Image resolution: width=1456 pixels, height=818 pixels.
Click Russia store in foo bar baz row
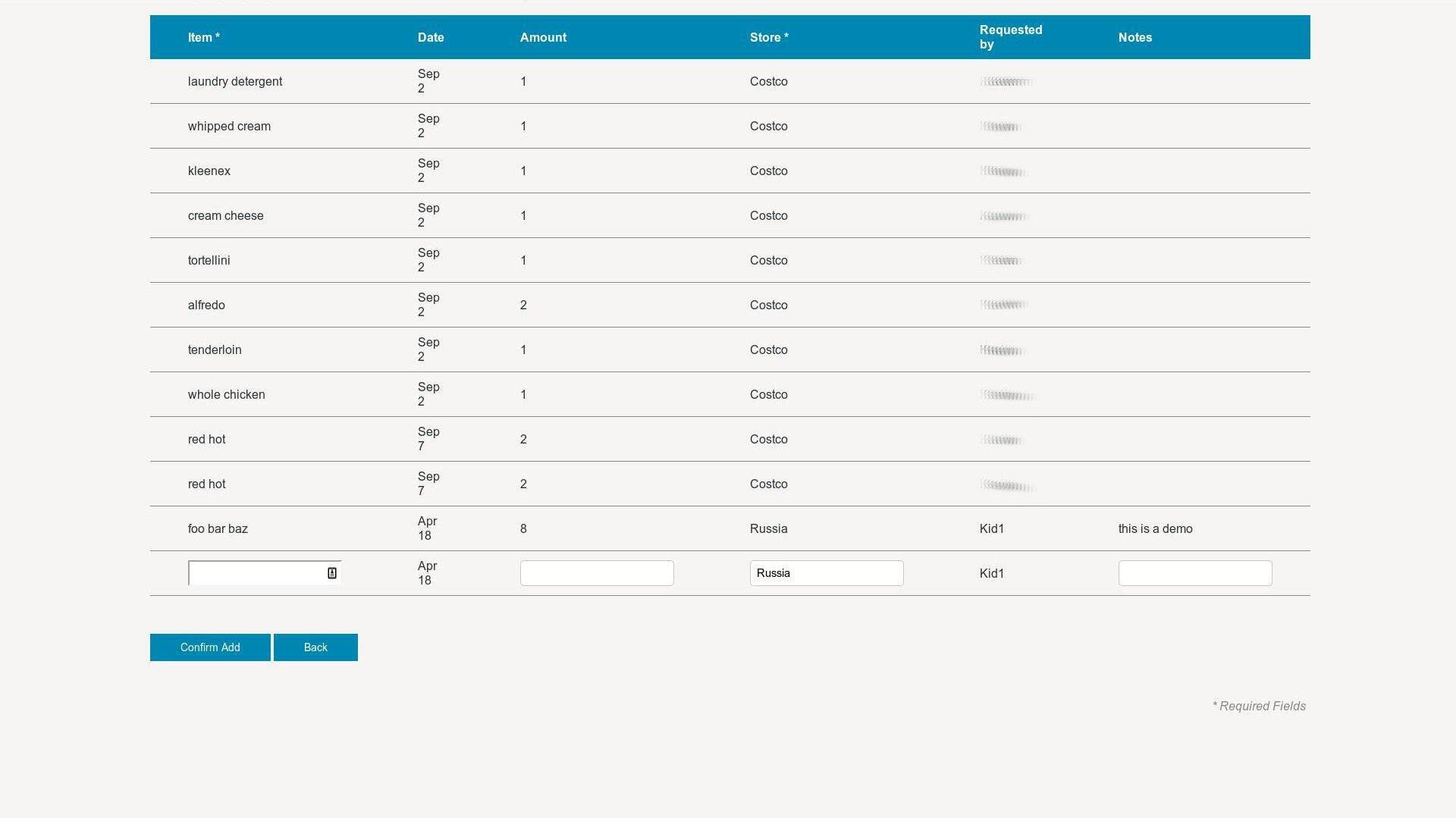pyautogui.click(x=769, y=528)
